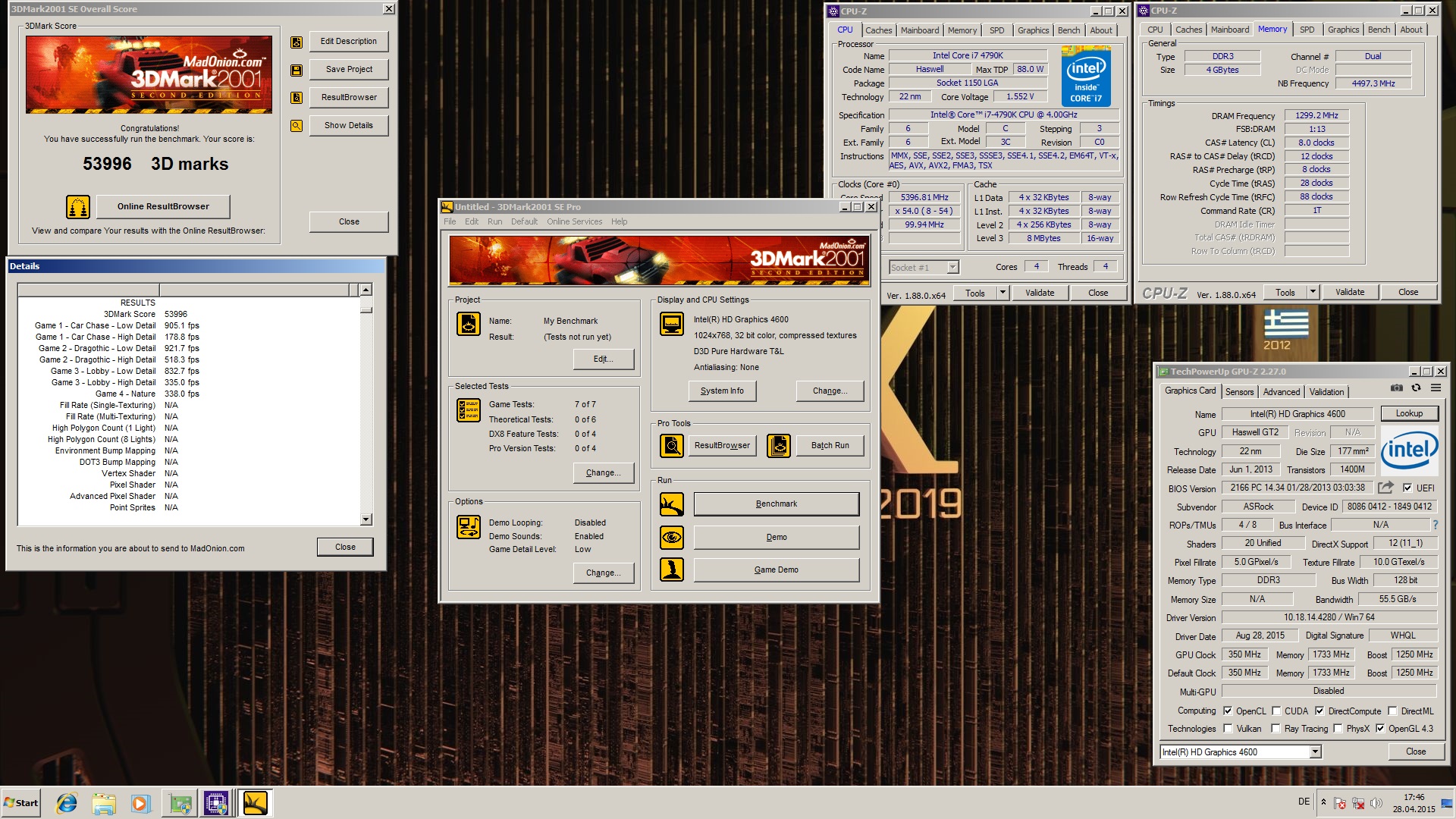Click the Details list scroll up arrow
Screen dimensions: 1456x819
(x=366, y=290)
